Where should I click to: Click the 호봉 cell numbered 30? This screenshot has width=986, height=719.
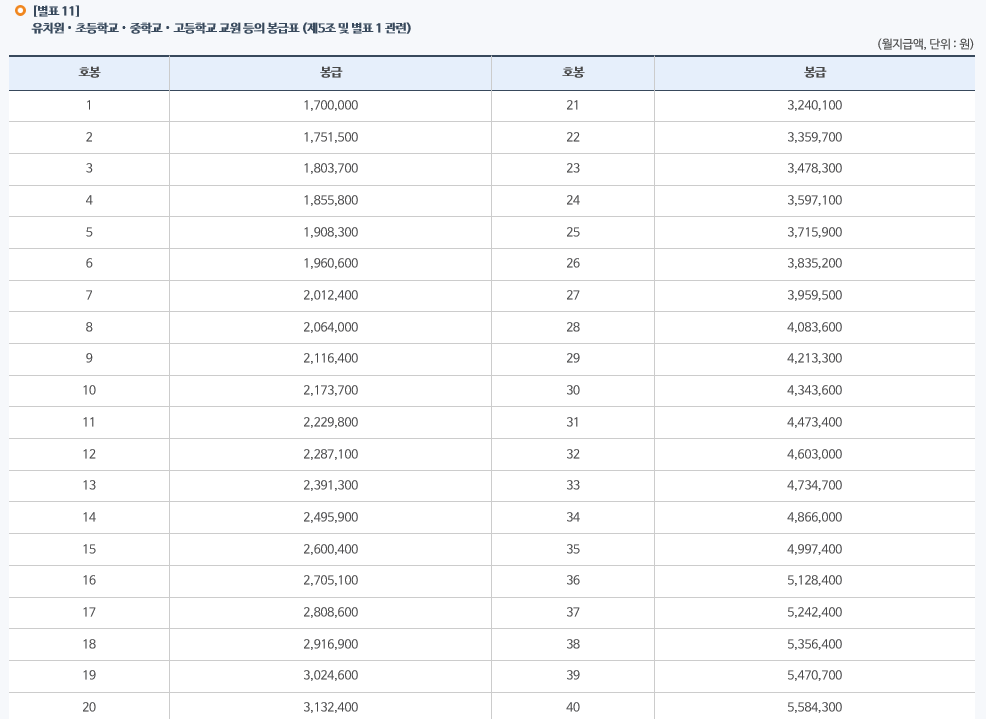point(572,390)
